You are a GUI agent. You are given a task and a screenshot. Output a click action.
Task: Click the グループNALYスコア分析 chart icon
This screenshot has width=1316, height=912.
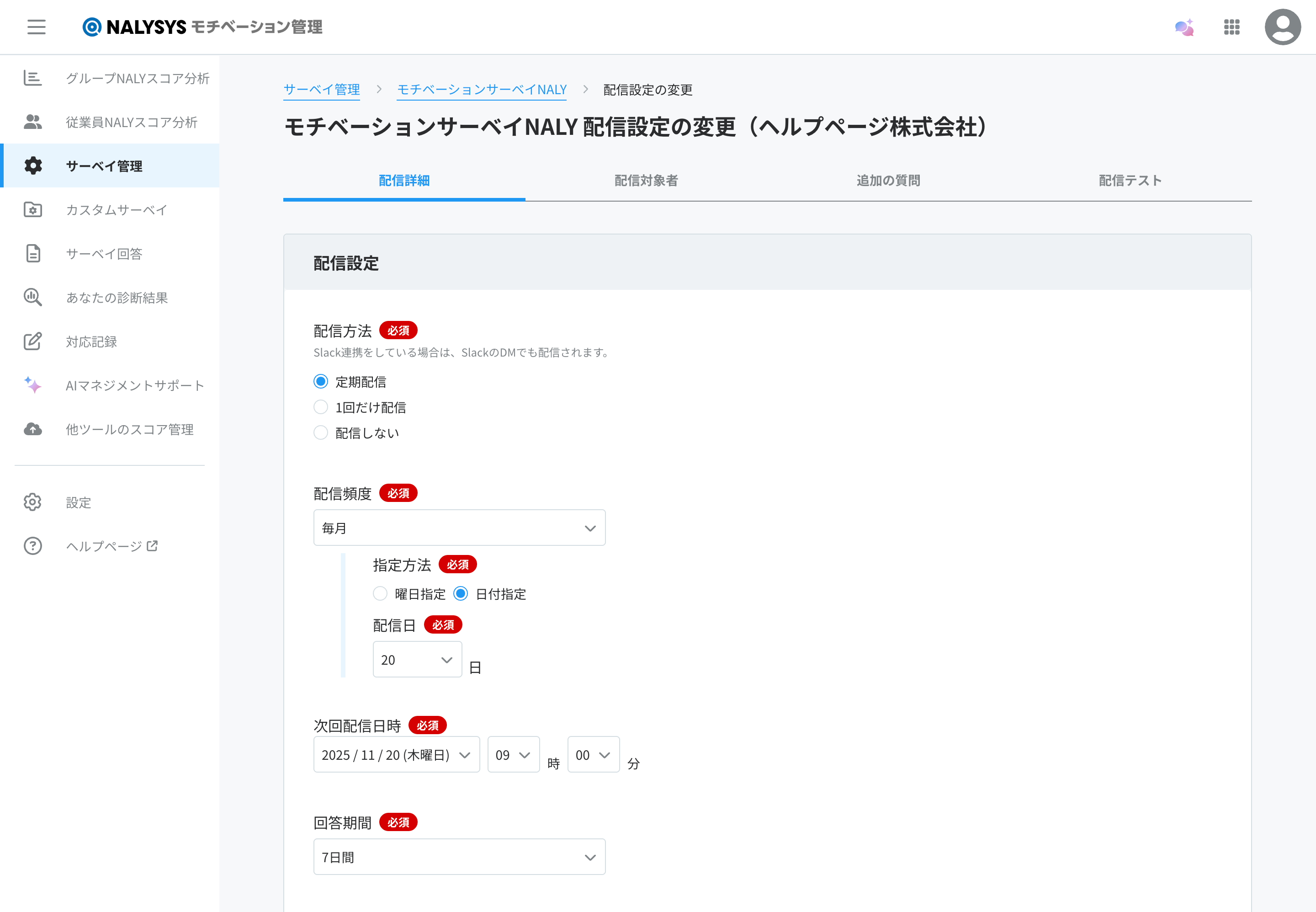(32, 78)
